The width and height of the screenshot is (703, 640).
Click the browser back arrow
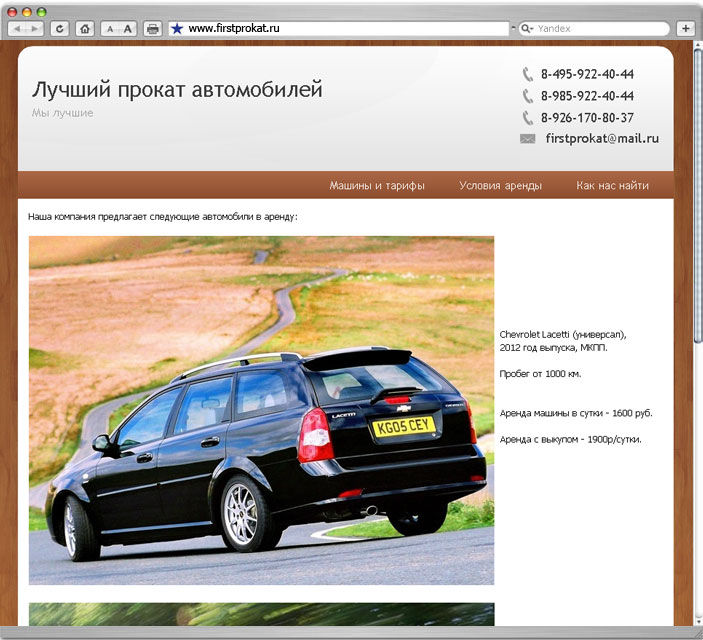pyautogui.click(x=17, y=29)
